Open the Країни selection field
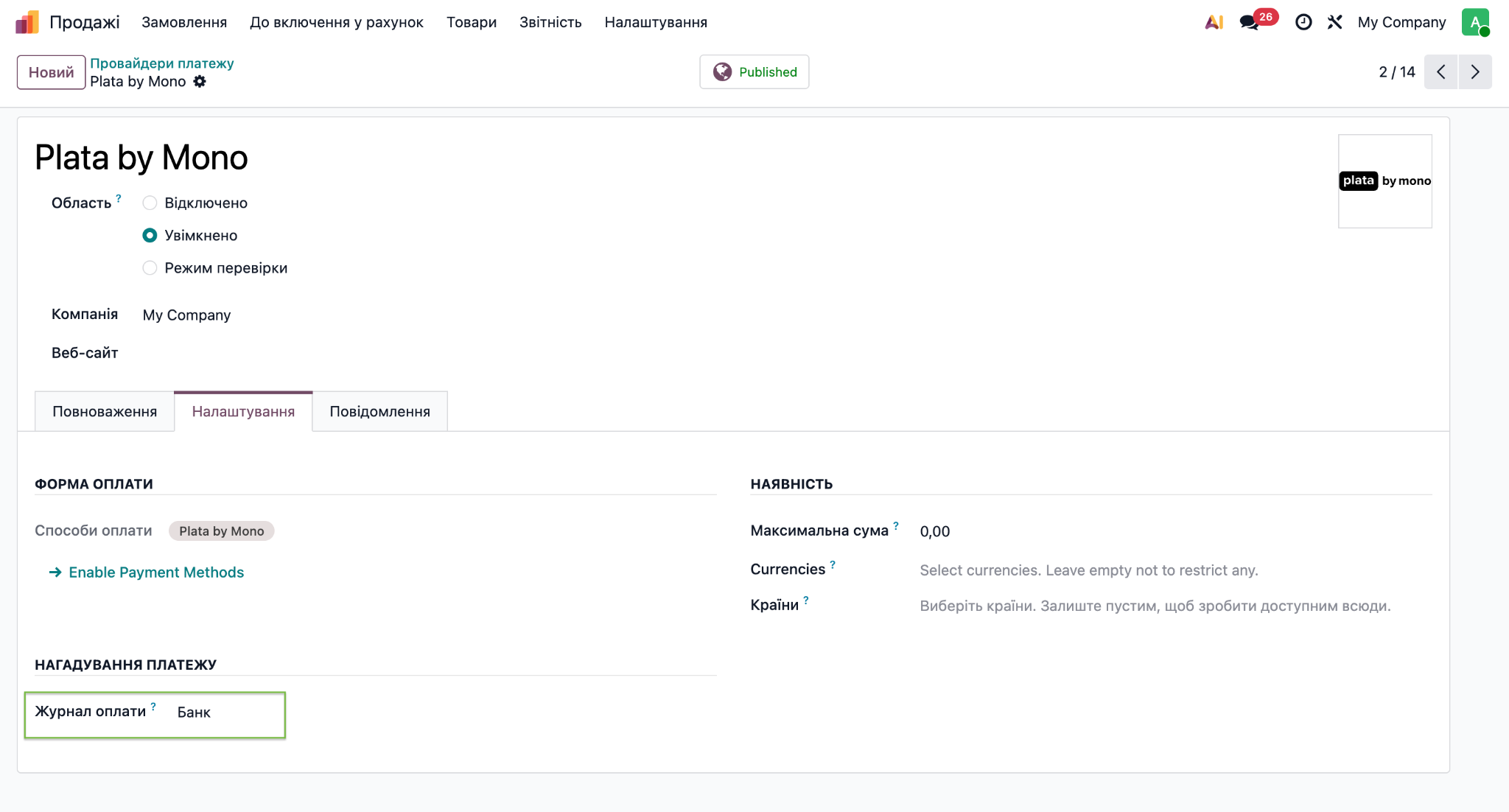Image resolution: width=1509 pixels, height=812 pixels. point(1175,606)
